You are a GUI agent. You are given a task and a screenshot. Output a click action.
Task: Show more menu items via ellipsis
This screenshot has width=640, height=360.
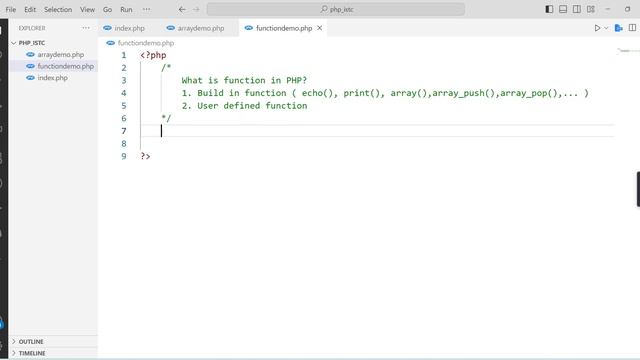pyautogui.click(x=146, y=9)
